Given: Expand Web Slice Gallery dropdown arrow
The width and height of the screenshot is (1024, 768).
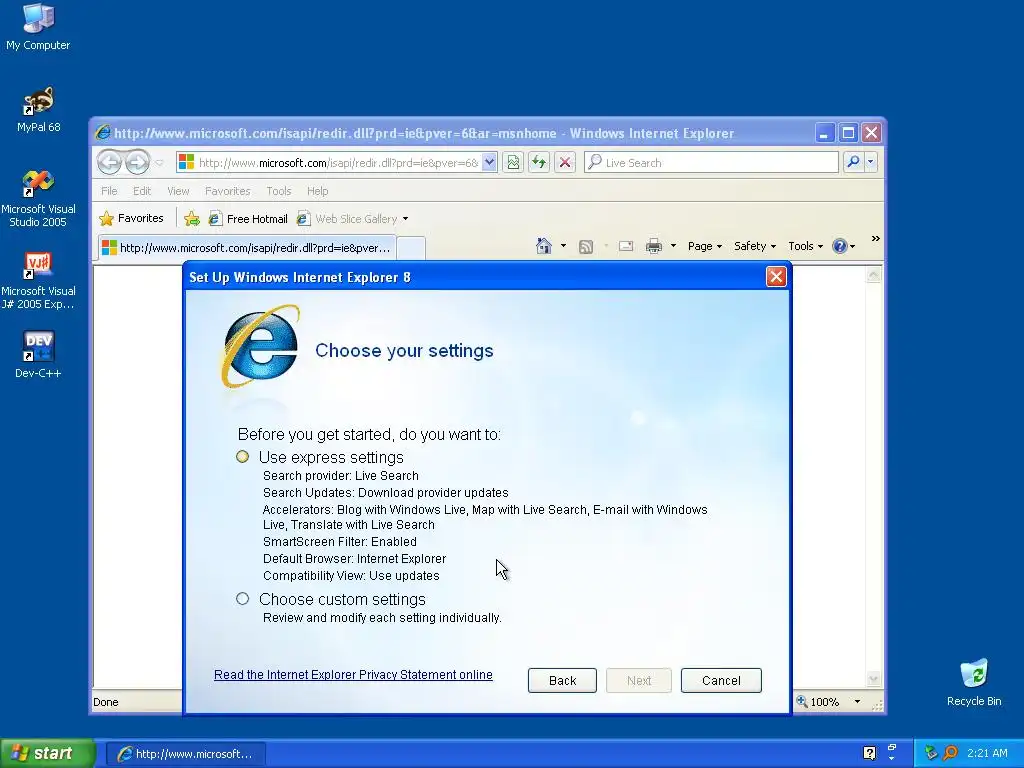Looking at the screenshot, I should point(406,219).
